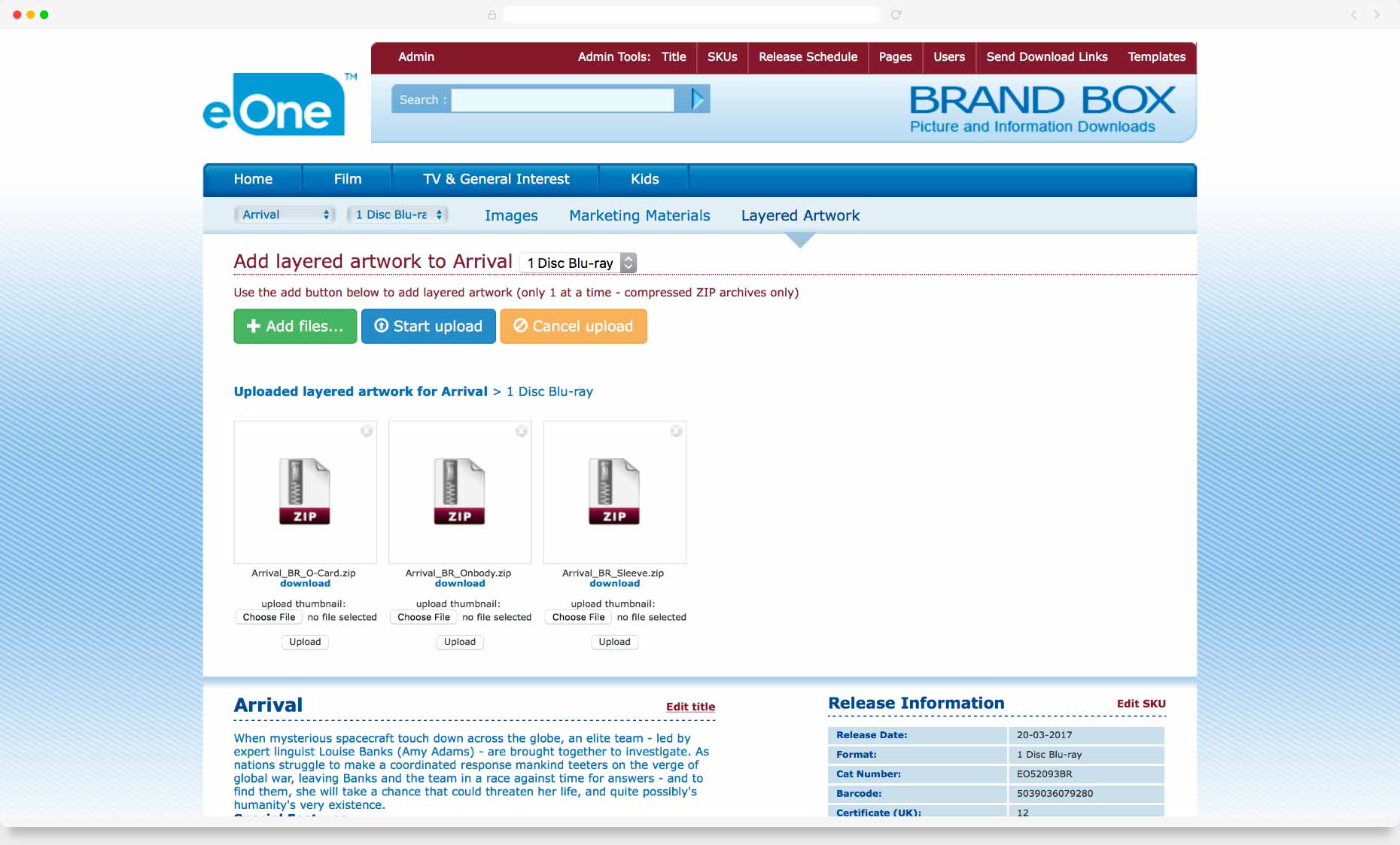
Task: Open the 1 Disc Blu-ra format dropdown in subnav
Action: tap(397, 214)
